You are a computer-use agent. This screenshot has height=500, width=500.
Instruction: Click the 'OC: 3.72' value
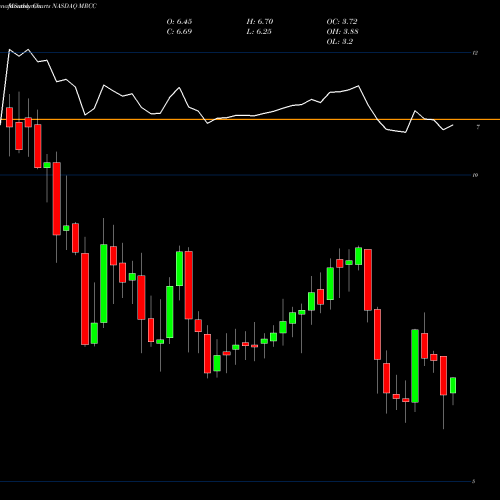click(x=342, y=22)
